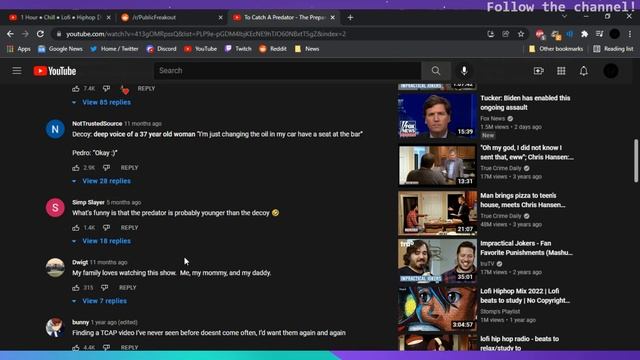Open the YouTube account avatar menu
Viewport: 640px width, 360px height.
coord(611,71)
